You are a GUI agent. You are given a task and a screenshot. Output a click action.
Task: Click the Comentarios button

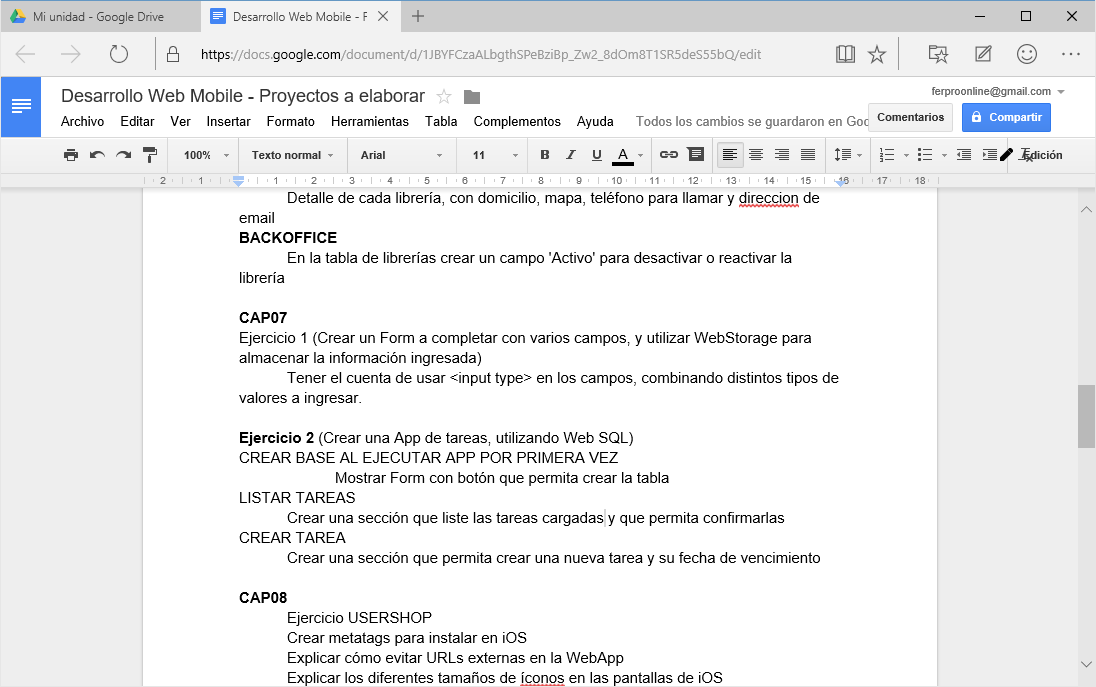(910, 117)
